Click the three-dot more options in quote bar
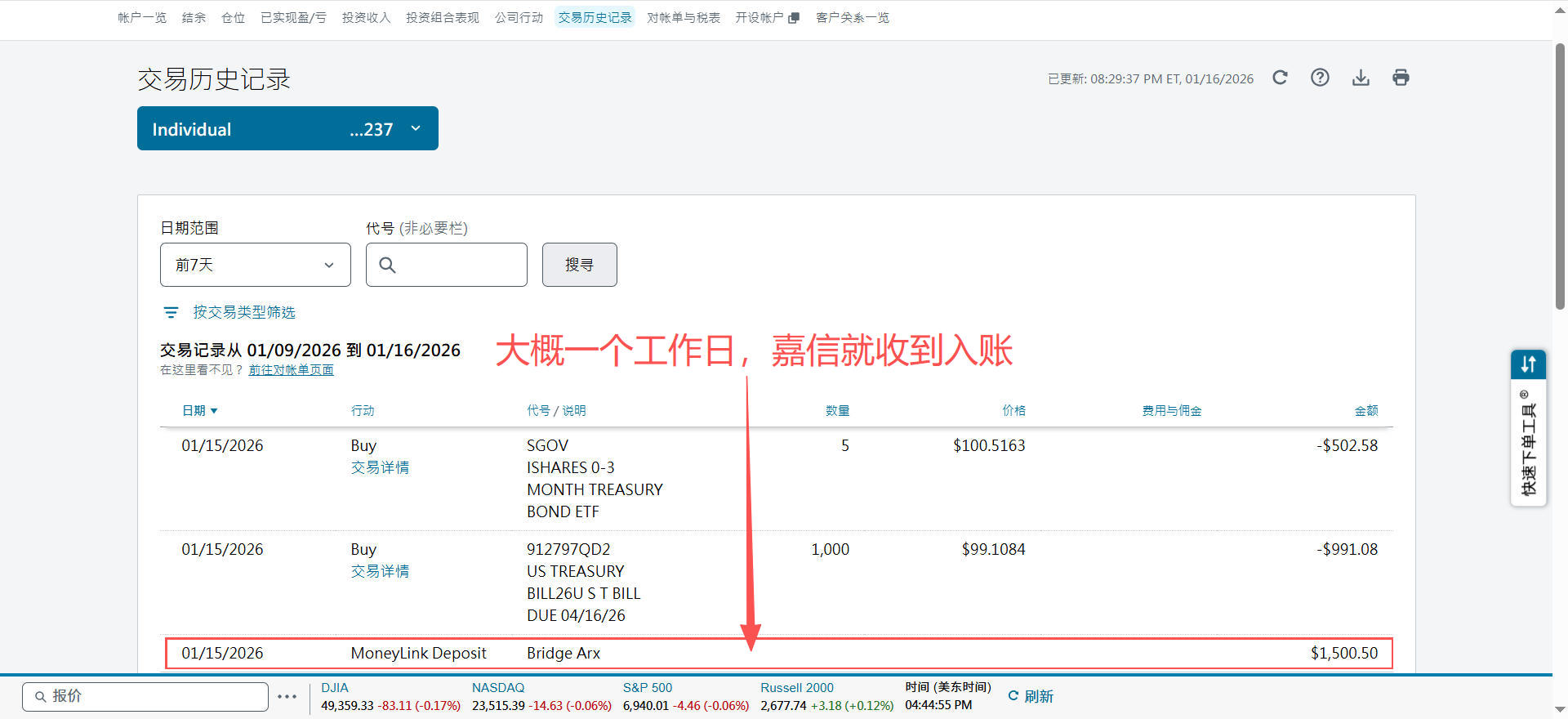 pyautogui.click(x=287, y=696)
